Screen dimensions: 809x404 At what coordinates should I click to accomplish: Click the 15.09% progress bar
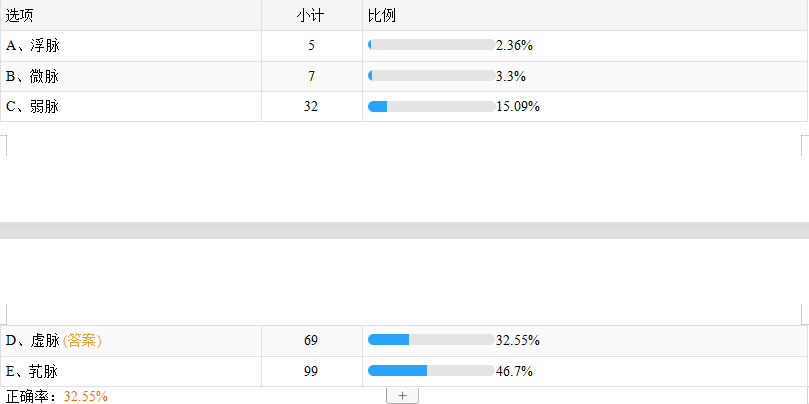431,106
